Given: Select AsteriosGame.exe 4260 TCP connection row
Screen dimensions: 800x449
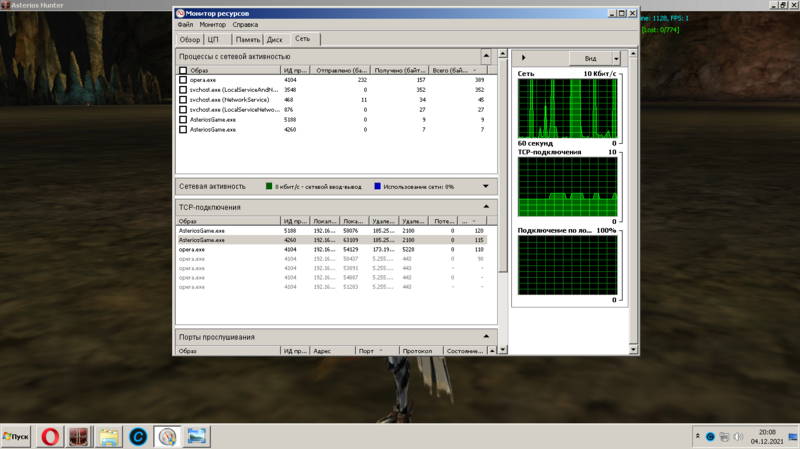Looking at the screenshot, I should [x=332, y=240].
